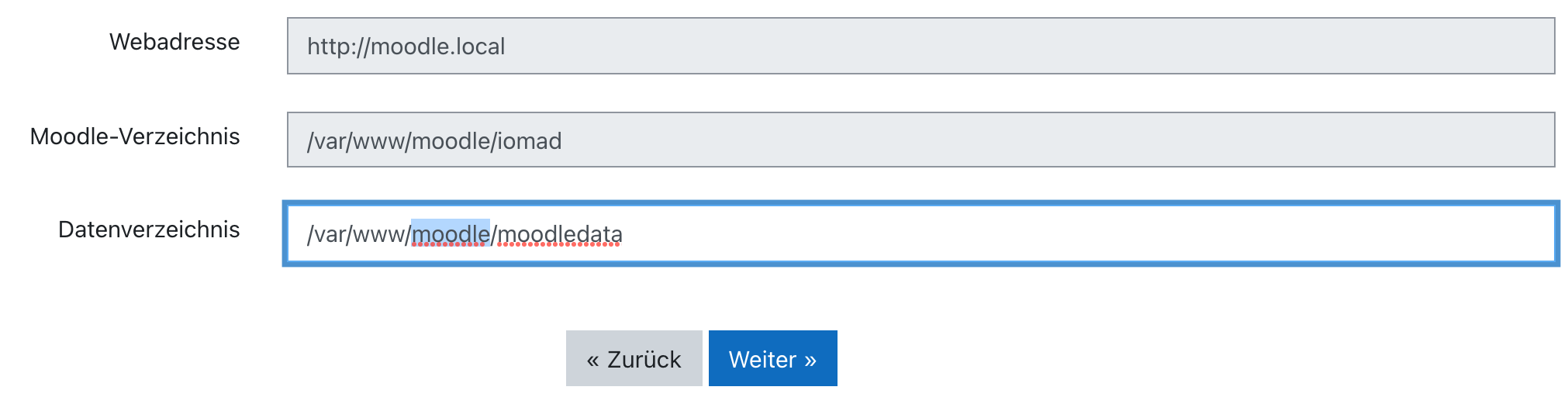Click inside the Datenverzeichnis input field

(x=920, y=234)
